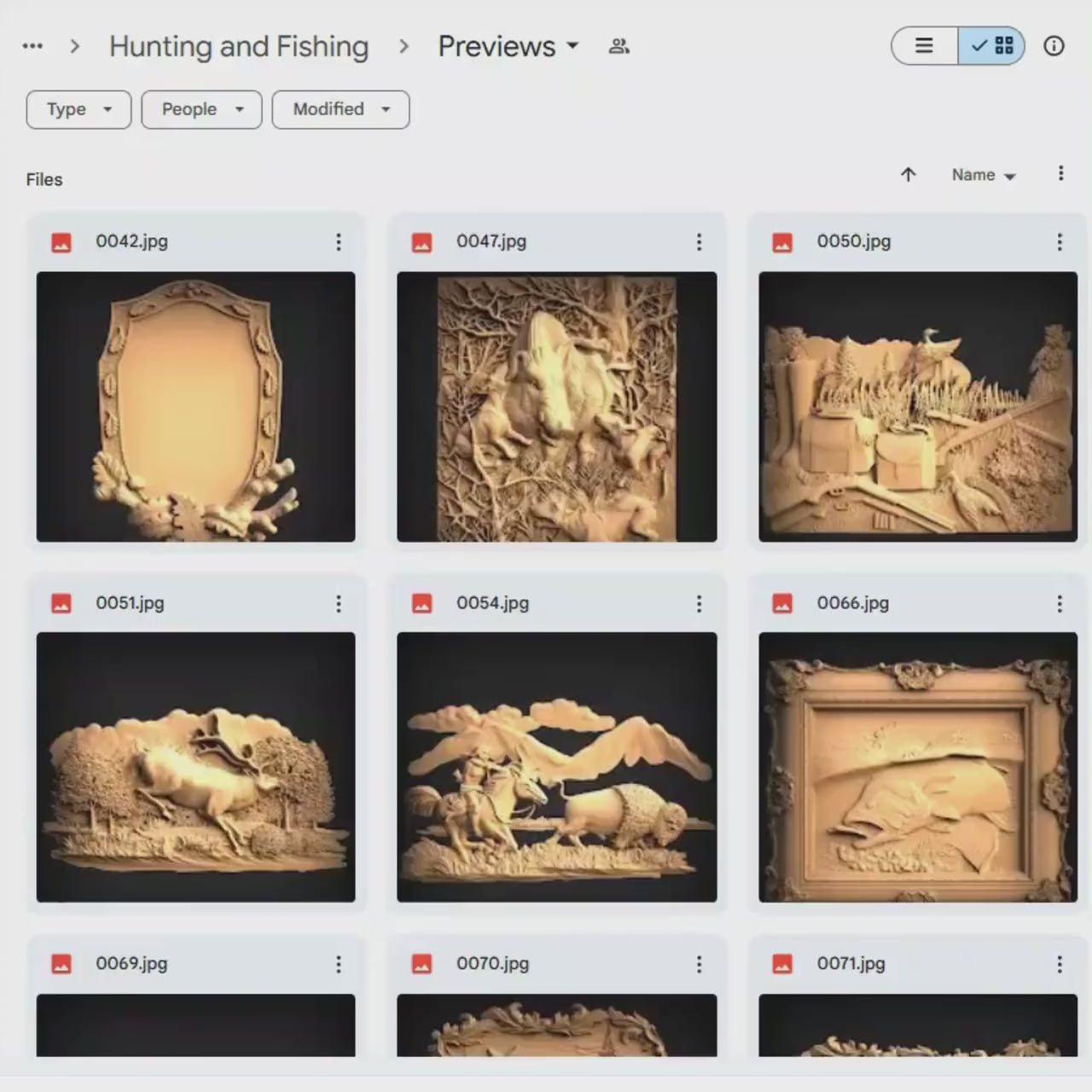Open the 0070.jpg partially visible thumbnail
This screenshot has height=1092, width=1092.
(x=557, y=1025)
